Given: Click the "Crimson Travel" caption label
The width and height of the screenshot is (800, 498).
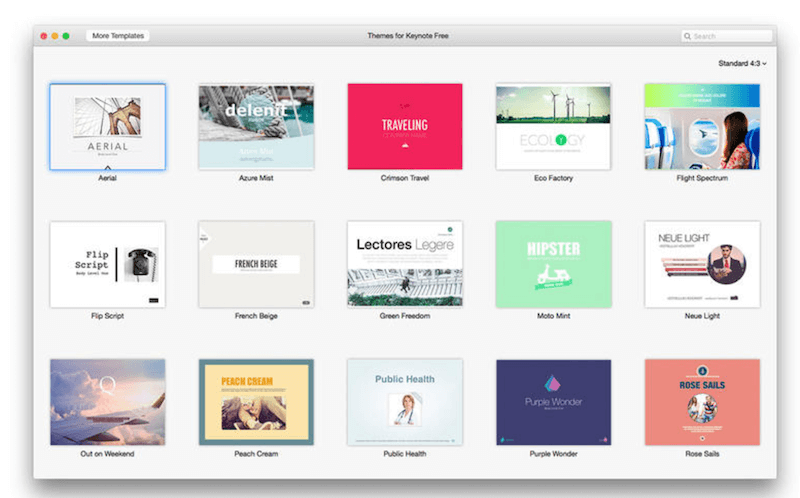Looking at the screenshot, I should pos(405,178).
